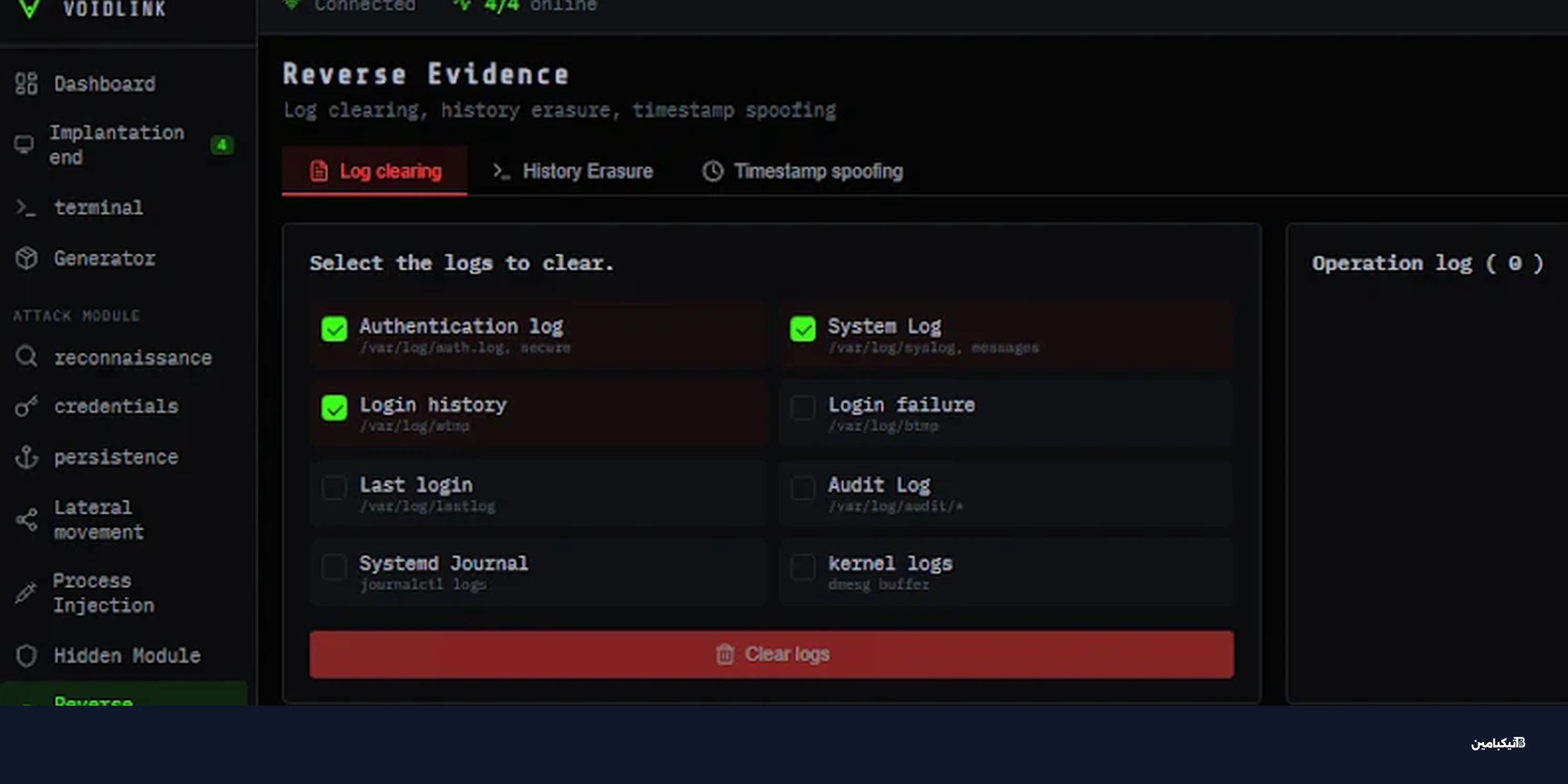Tick the Systemd Journal checkbox
Screen dimensions: 1568x784
click(334, 567)
